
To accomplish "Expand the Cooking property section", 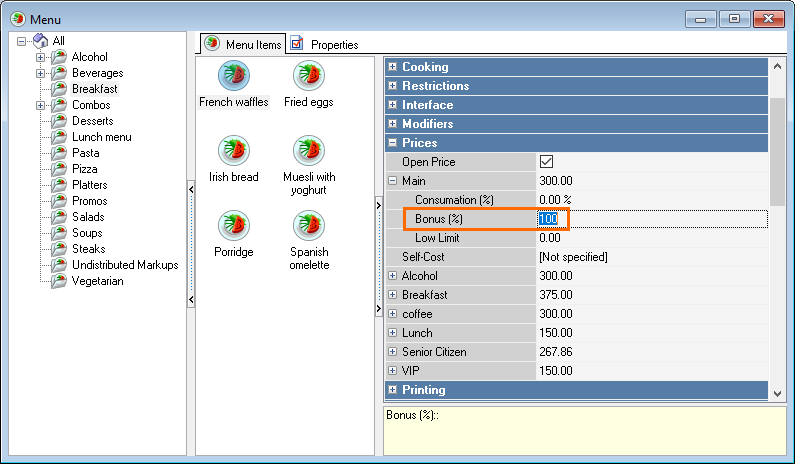I will (393, 67).
